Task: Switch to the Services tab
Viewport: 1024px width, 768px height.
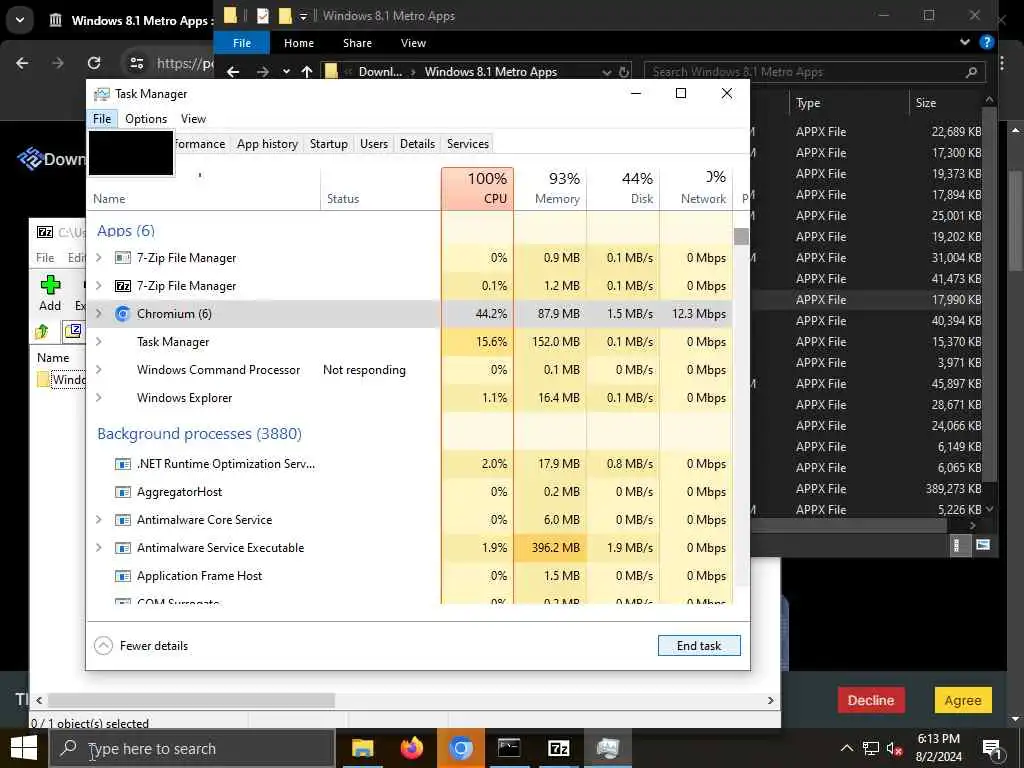Action: (x=468, y=144)
